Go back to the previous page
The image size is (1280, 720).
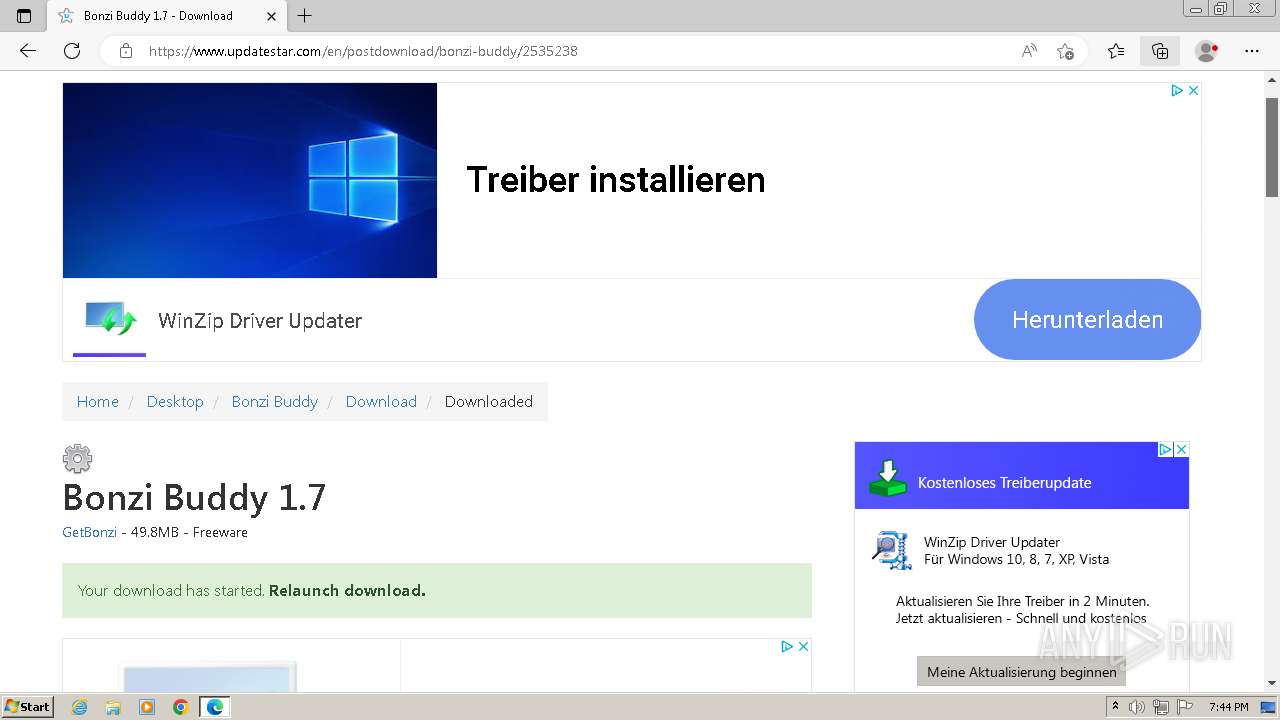click(28, 51)
